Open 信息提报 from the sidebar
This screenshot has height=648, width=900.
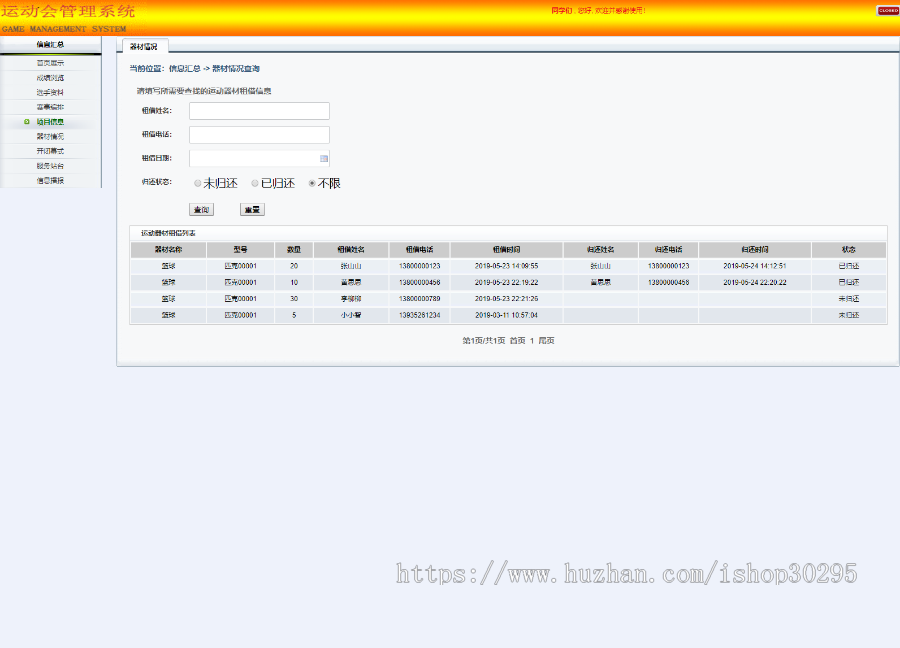[x=52, y=181]
